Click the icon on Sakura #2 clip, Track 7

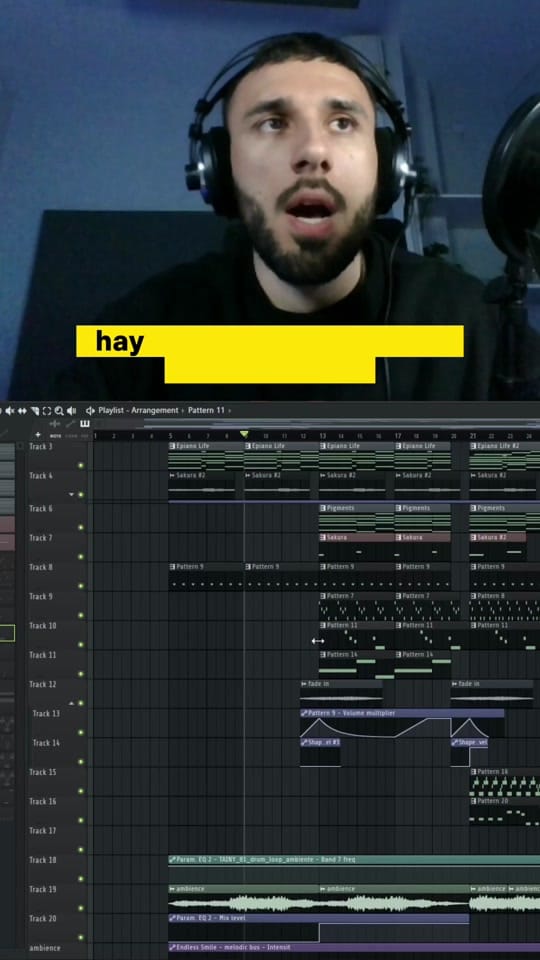click(x=473, y=538)
